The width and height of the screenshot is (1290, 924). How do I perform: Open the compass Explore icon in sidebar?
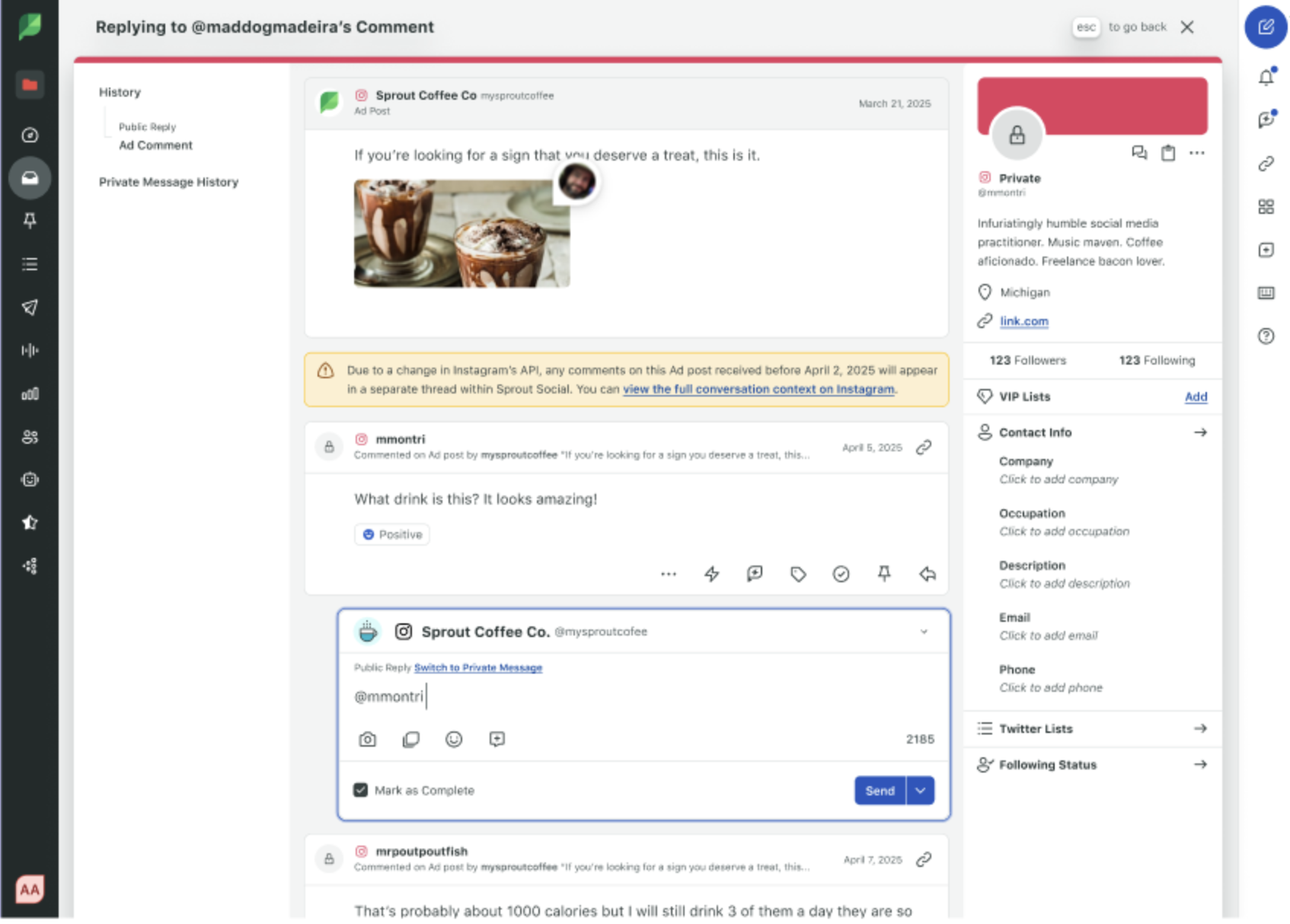(x=30, y=135)
